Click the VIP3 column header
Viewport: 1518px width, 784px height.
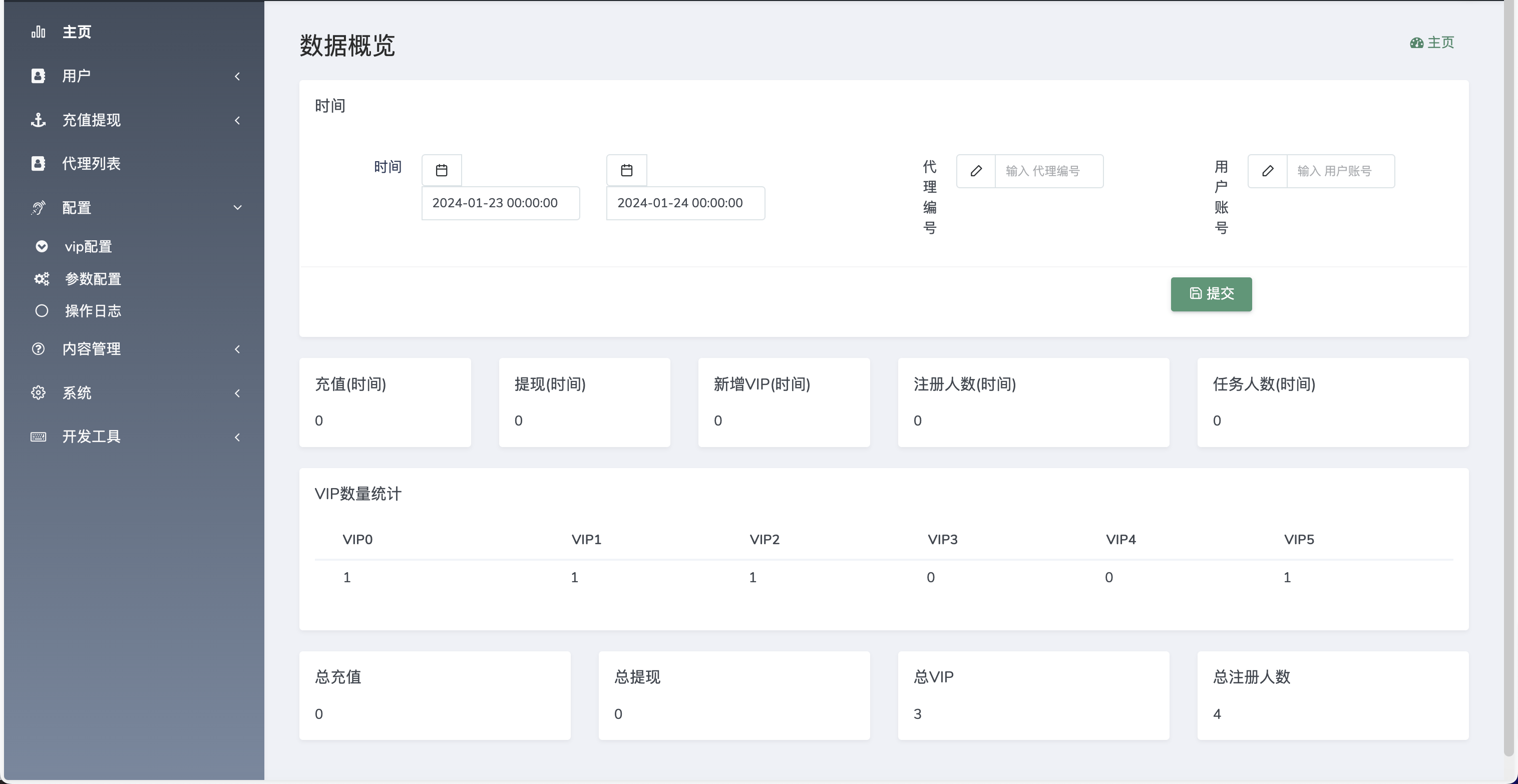[x=943, y=539]
